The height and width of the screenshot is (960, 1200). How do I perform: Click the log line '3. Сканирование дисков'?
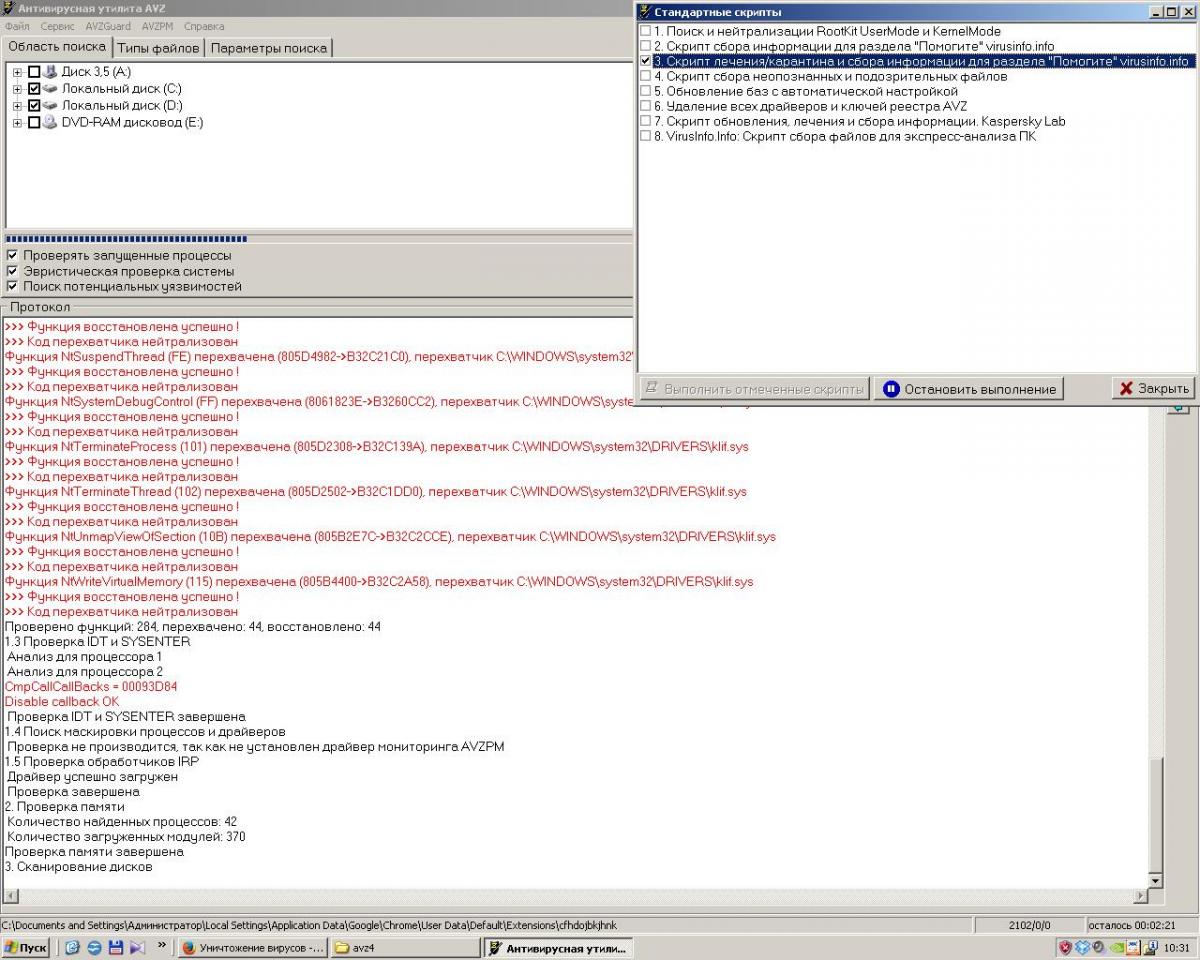click(x=79, y=867)
